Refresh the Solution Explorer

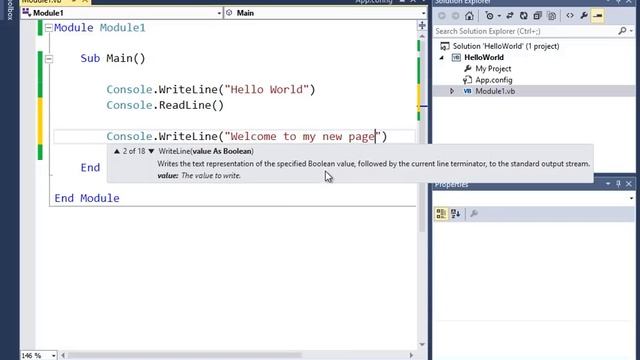pos(524,16)
